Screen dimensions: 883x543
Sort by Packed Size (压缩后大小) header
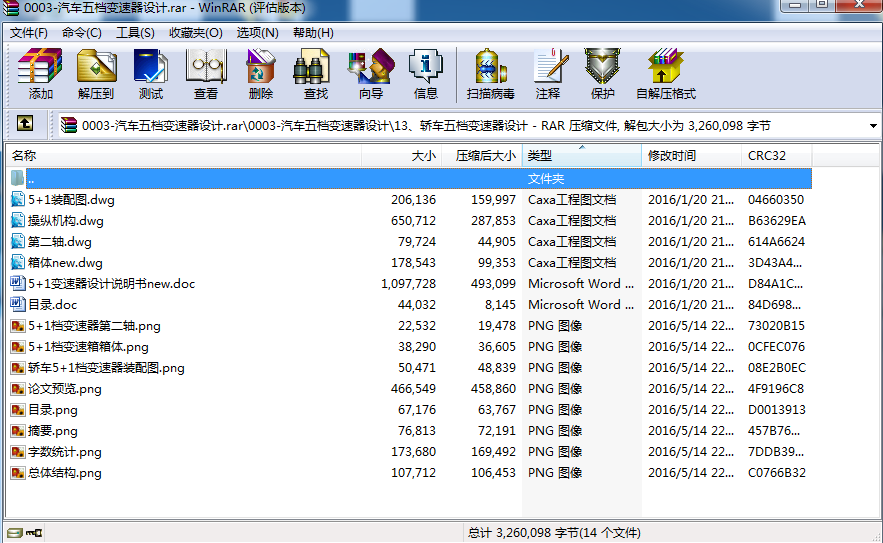point(482,155)
